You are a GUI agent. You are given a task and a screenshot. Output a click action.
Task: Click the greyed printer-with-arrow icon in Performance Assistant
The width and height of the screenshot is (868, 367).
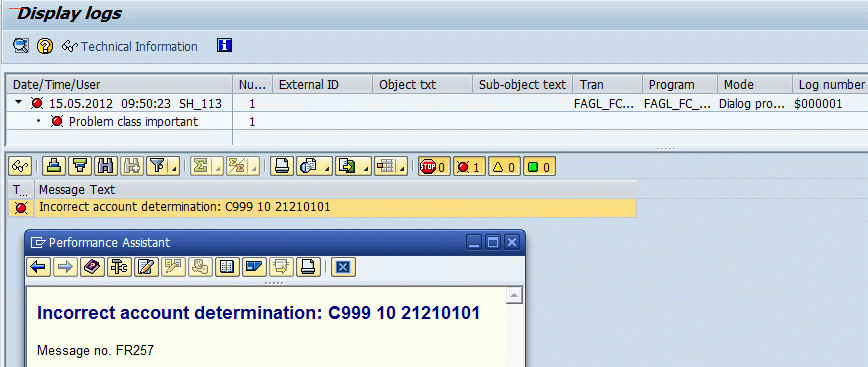[281, 267]
